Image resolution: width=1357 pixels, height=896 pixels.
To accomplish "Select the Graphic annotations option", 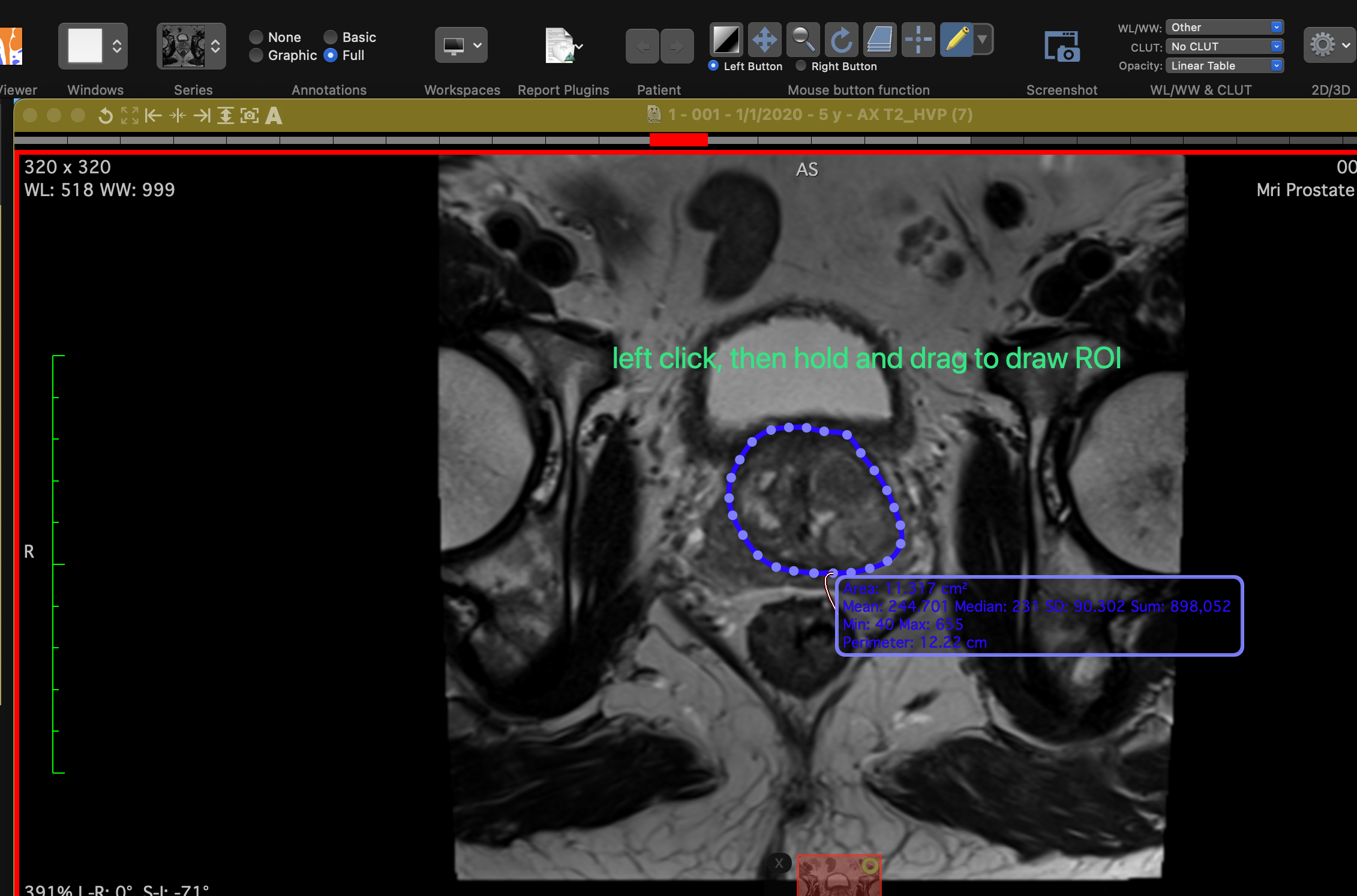I will tap(256, 55).
